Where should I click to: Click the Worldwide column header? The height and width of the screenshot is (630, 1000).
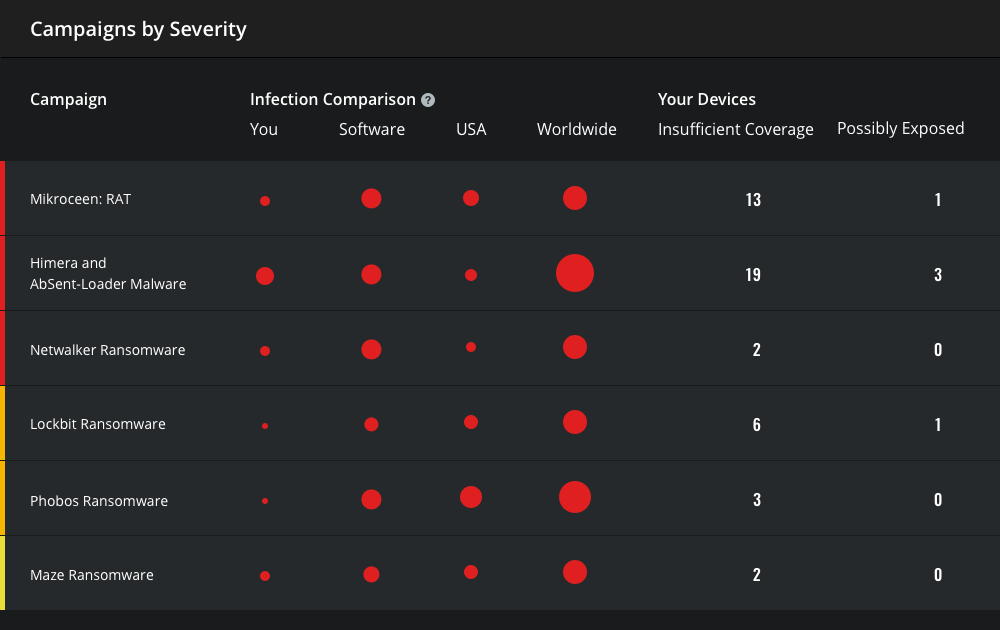tap(577, 130)
